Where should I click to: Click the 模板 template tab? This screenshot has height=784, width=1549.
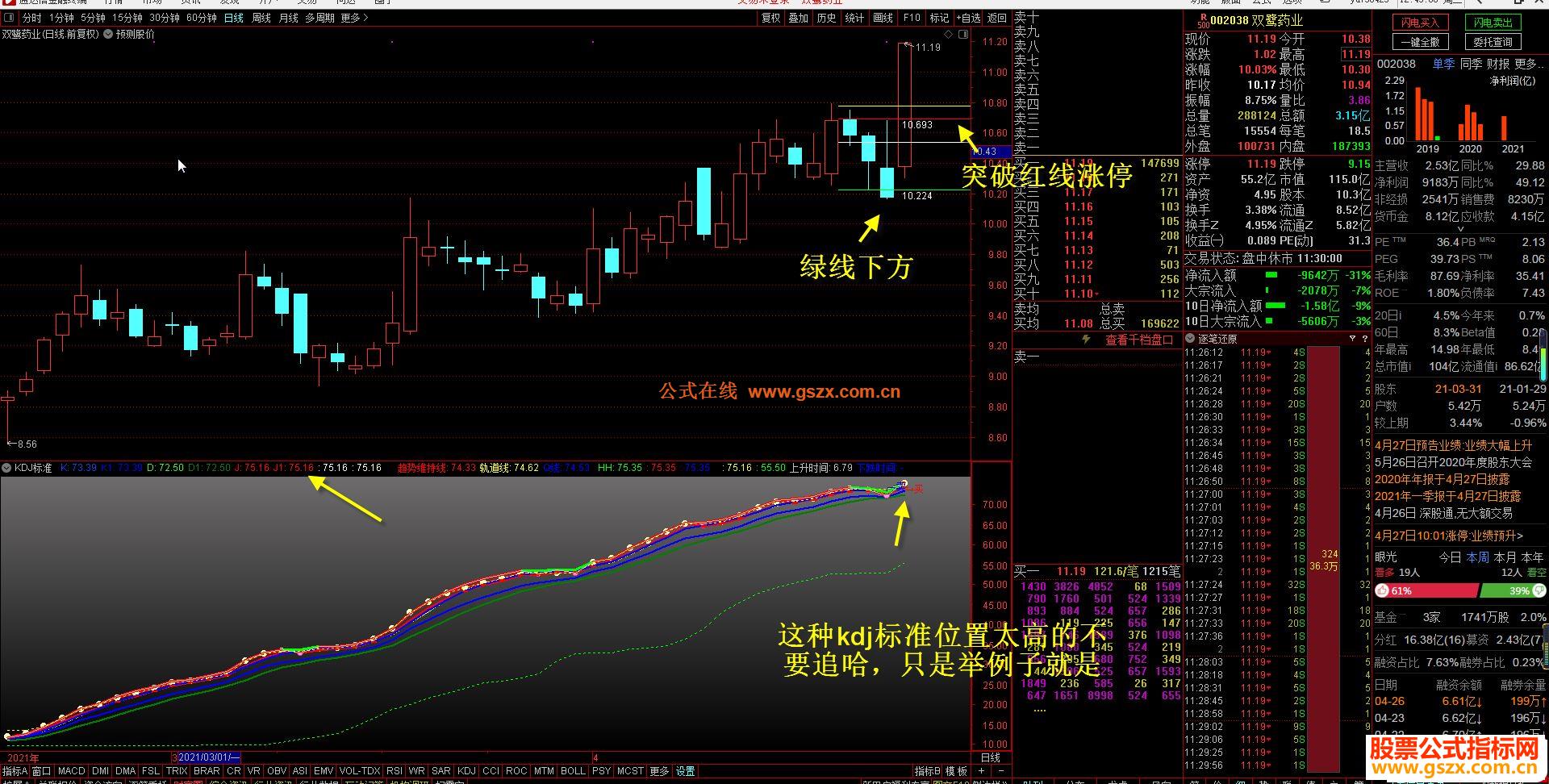(x=956, y=771)
